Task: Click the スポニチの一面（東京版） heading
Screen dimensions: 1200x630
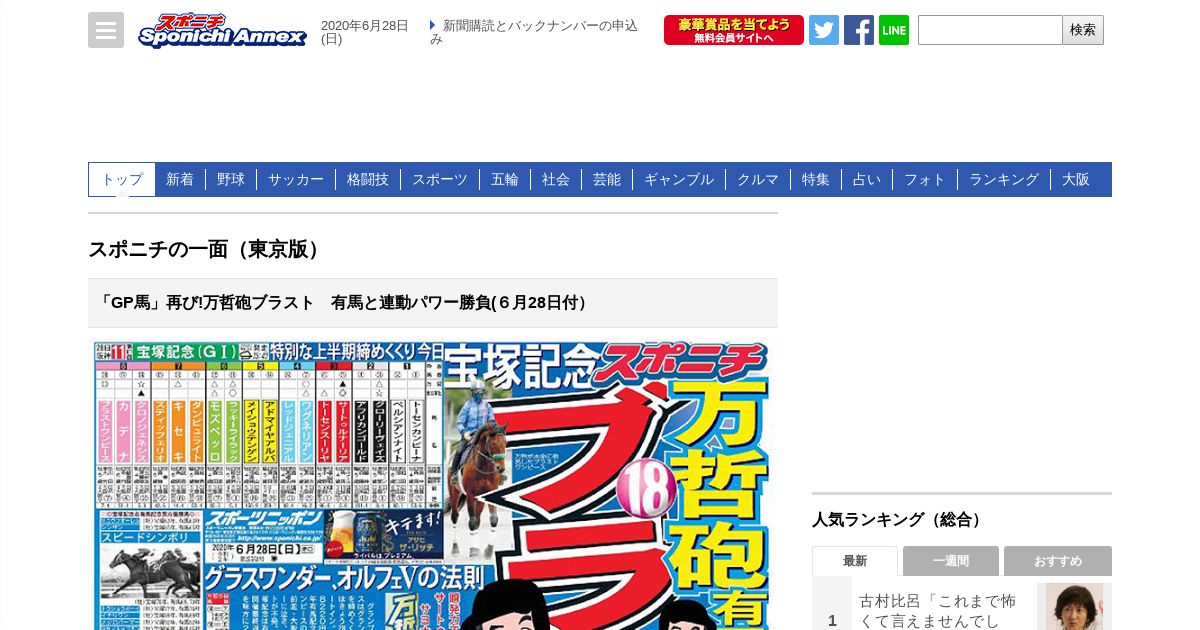Action: click(207, 250)
